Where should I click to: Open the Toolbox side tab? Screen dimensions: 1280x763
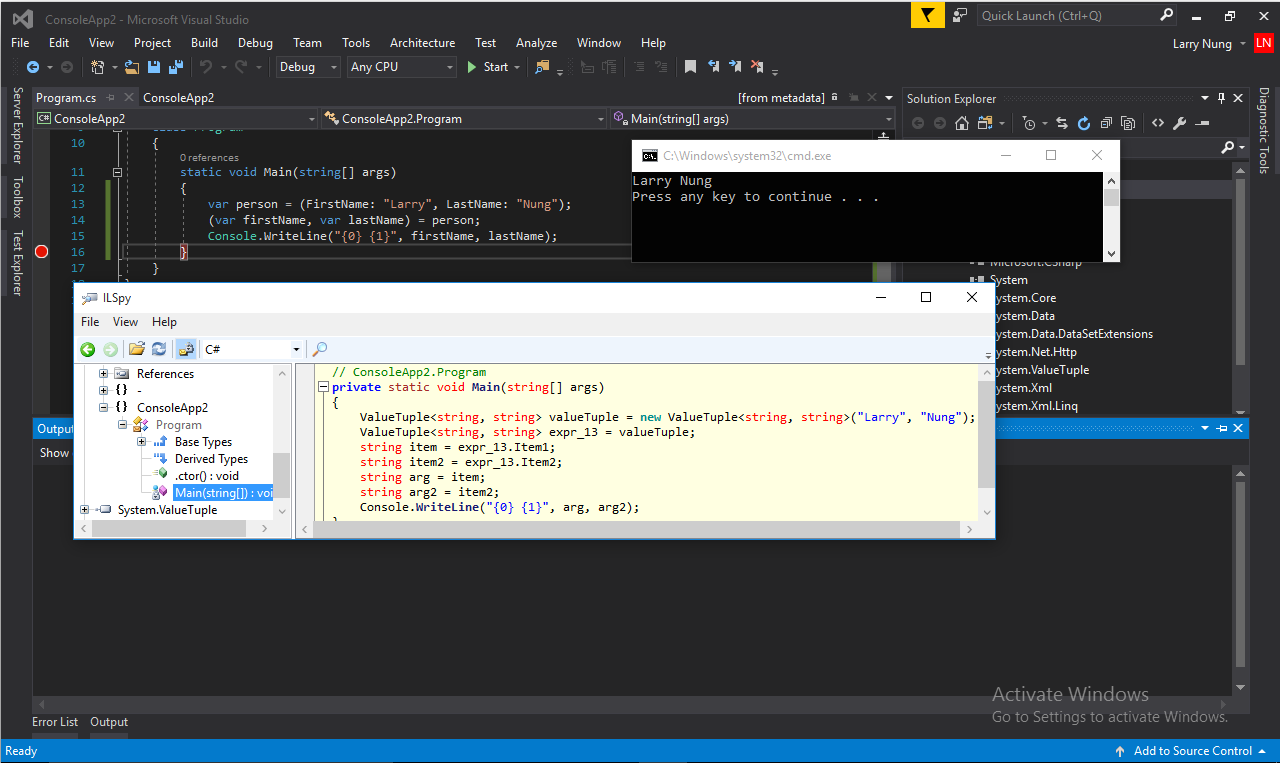tap(16, 197)
